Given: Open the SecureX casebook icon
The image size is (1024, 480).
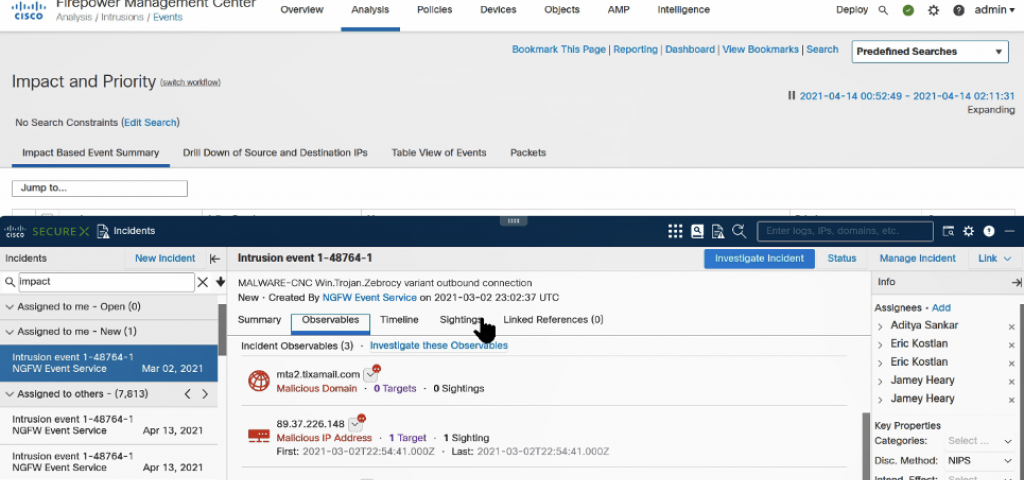Looking at the screenshot, I should pos(697,231).
